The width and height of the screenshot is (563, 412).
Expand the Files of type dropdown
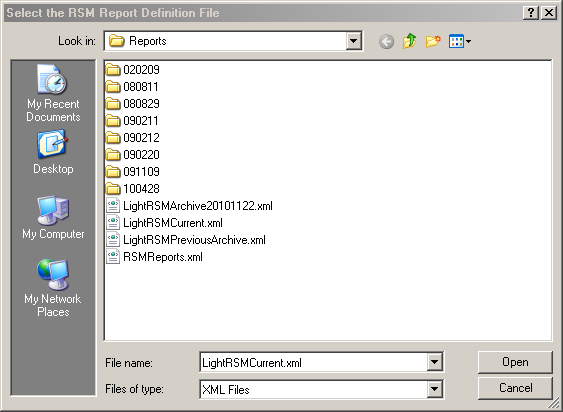point(434,389)
